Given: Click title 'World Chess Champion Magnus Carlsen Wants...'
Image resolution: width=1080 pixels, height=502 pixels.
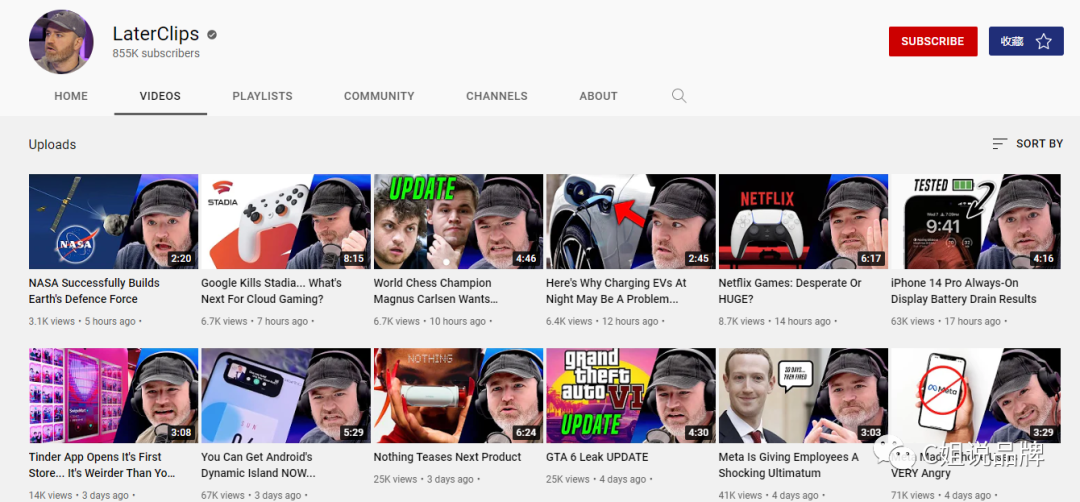Looking at the screenshot, I should click(435, 291).
